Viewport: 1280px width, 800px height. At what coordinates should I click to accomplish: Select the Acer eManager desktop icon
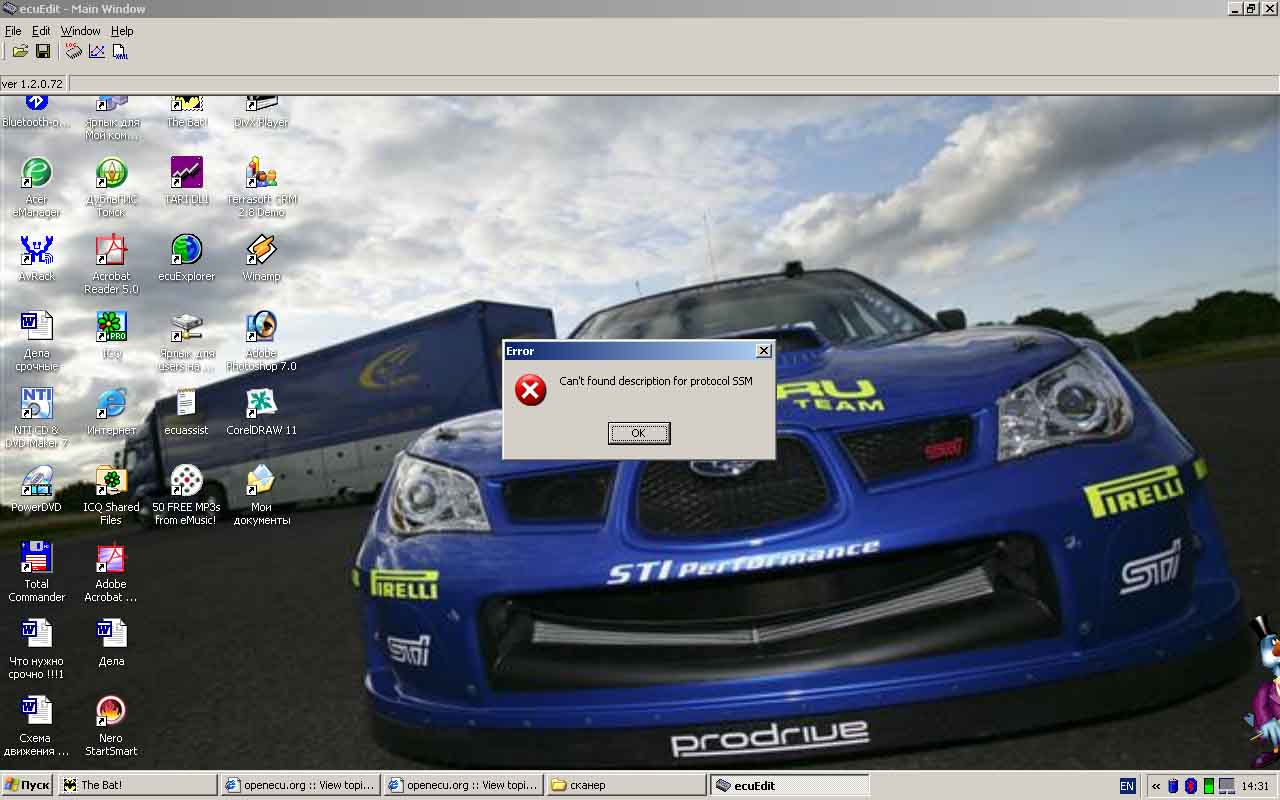(37, 187)
